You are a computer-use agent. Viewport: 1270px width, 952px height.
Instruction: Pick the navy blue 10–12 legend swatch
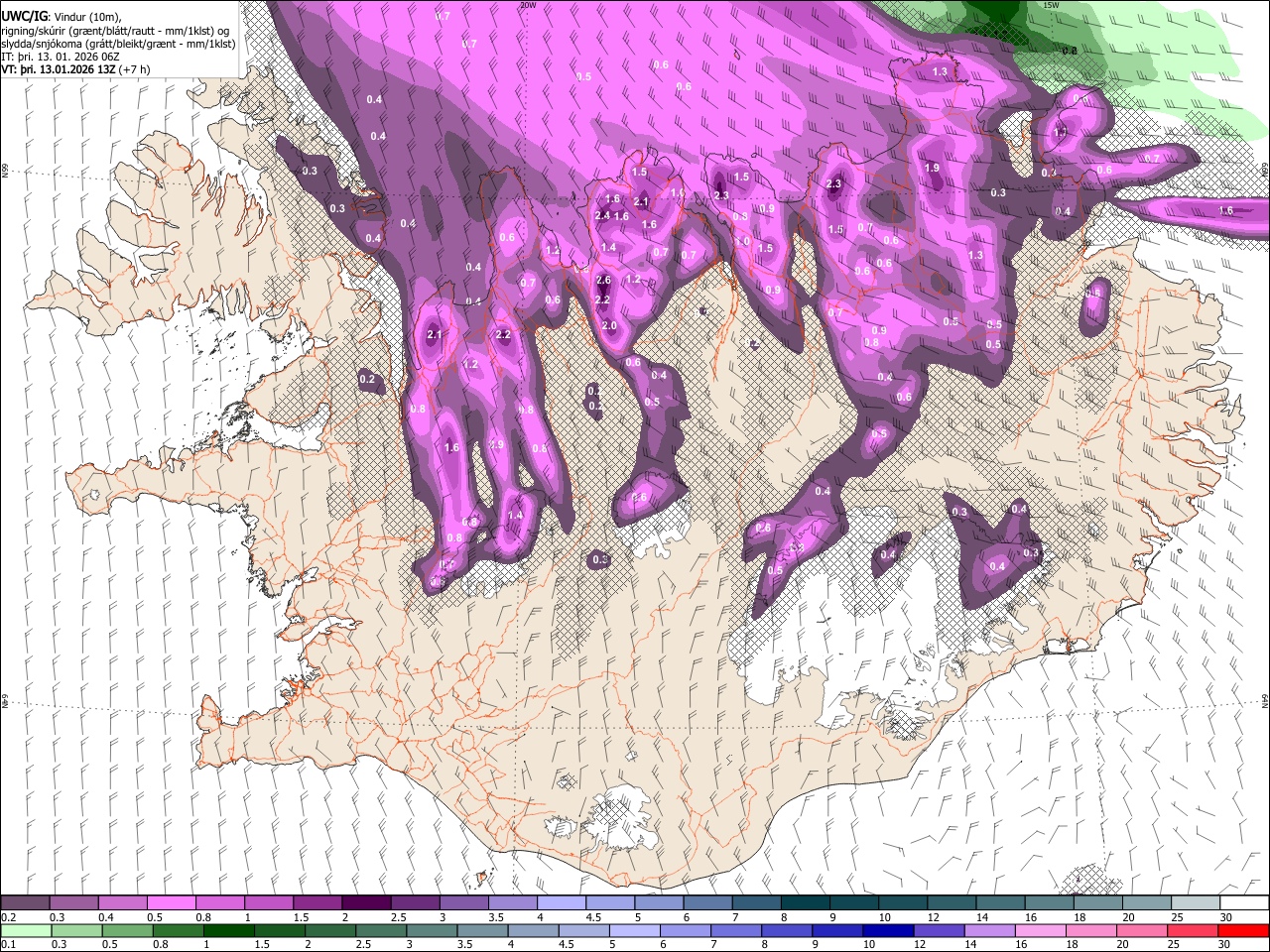tap(887, 930)
